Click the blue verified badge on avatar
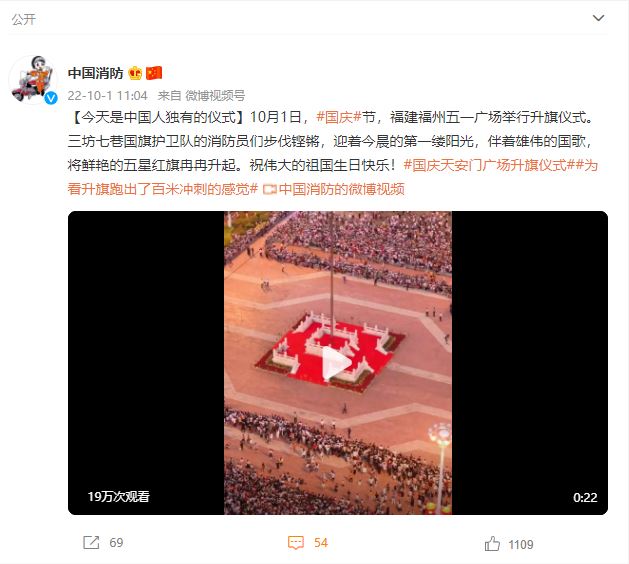 pyautogui.click(x=51, y=98)
